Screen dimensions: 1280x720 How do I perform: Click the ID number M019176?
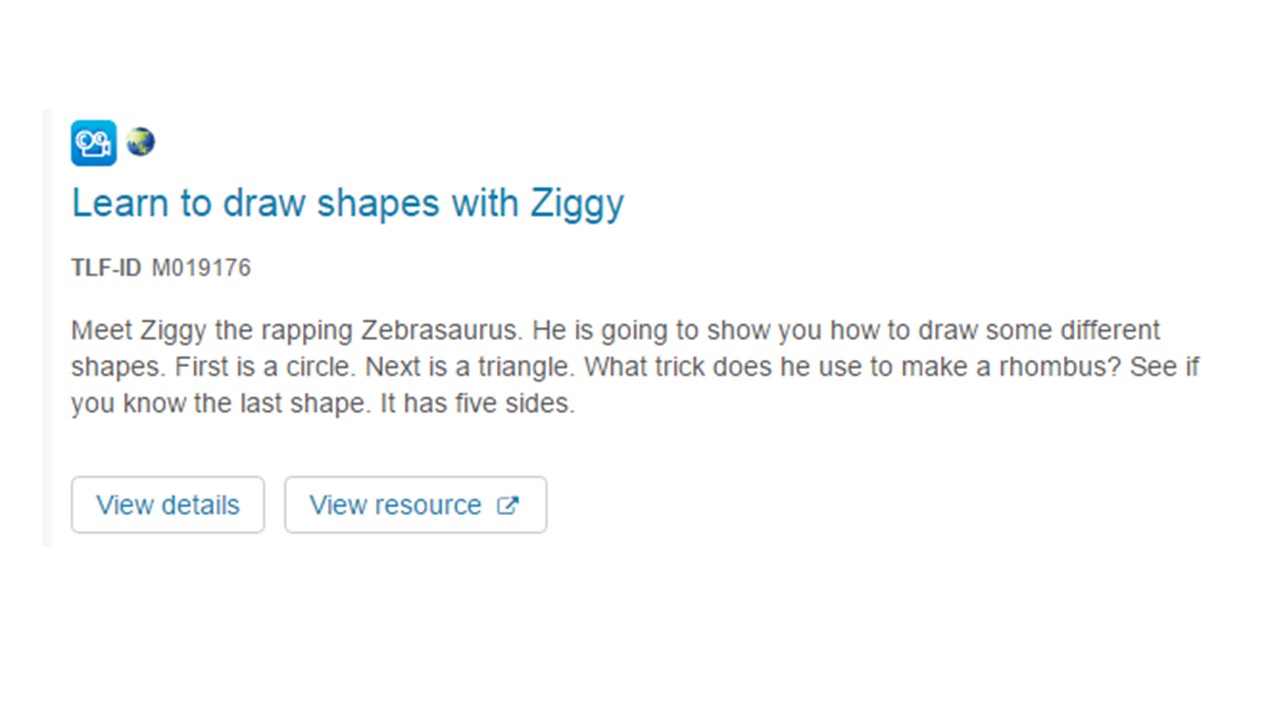(x=201, y=268)
